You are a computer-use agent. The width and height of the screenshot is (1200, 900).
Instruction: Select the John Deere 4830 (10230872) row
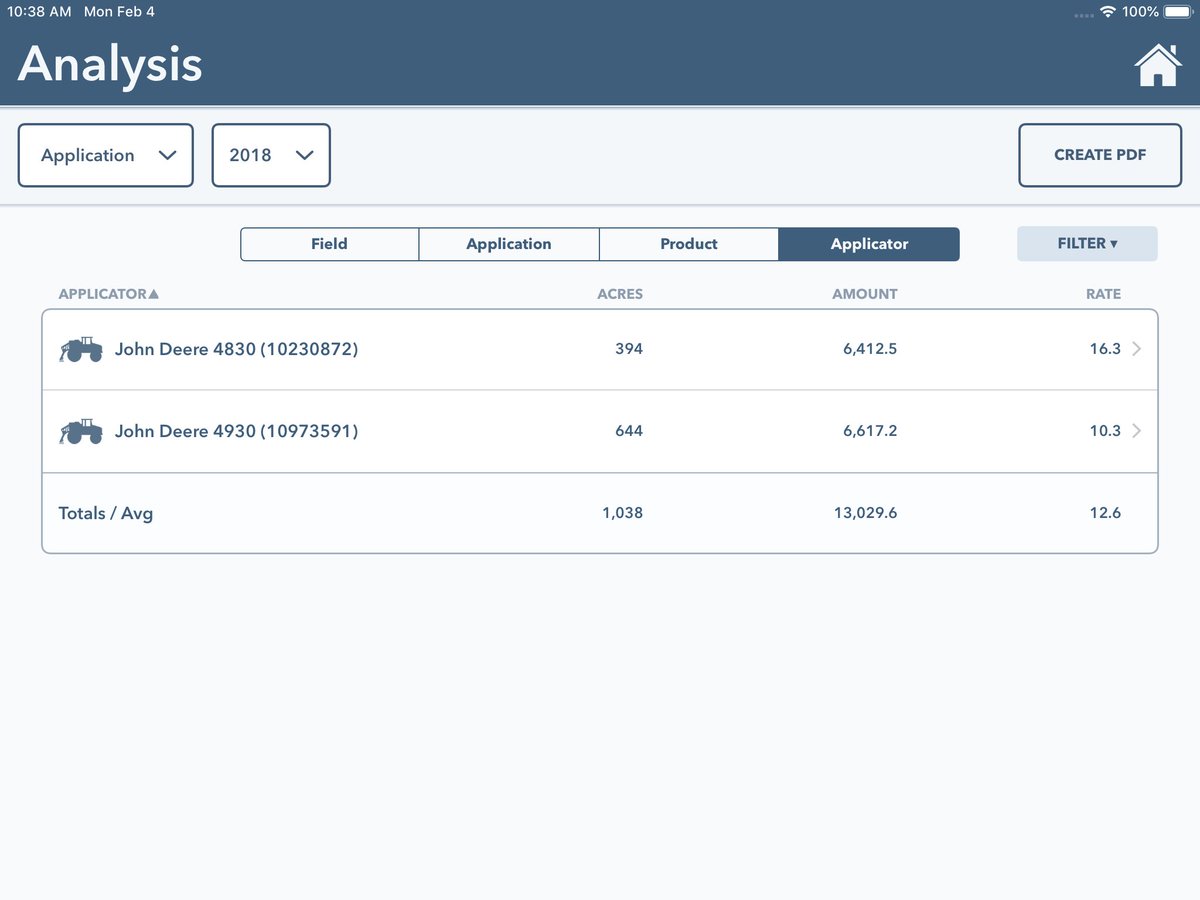coord(600,350)
